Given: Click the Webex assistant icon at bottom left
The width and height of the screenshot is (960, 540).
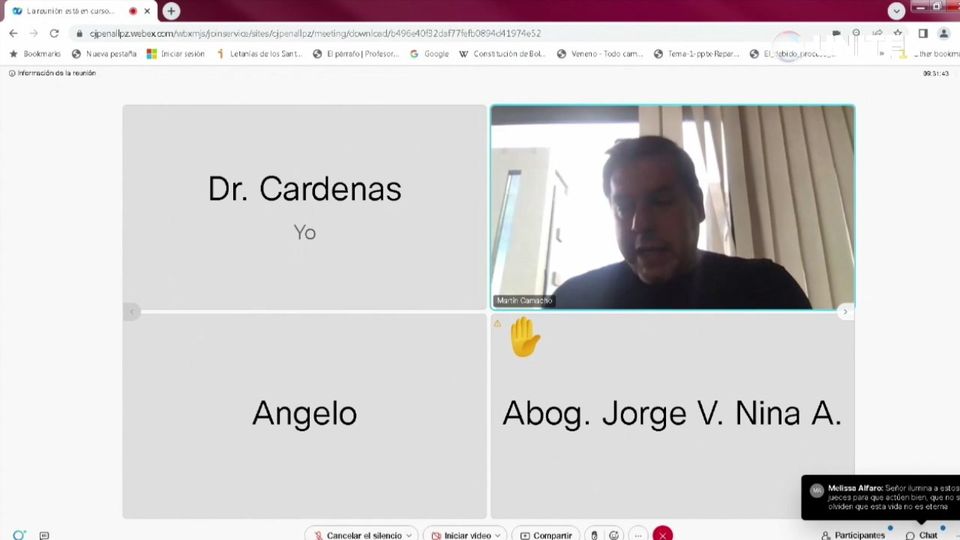Looking at the screenshot, I should [x=18, y=535].
